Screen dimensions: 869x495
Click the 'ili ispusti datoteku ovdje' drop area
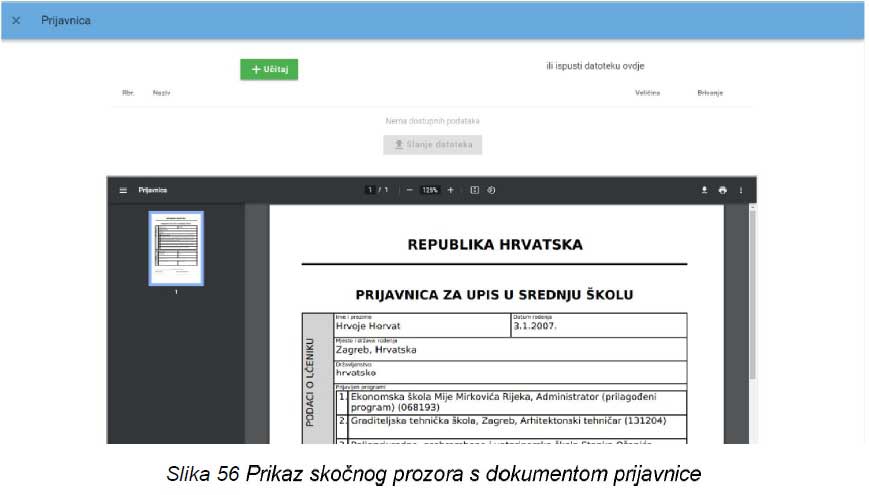click(595, 67)
